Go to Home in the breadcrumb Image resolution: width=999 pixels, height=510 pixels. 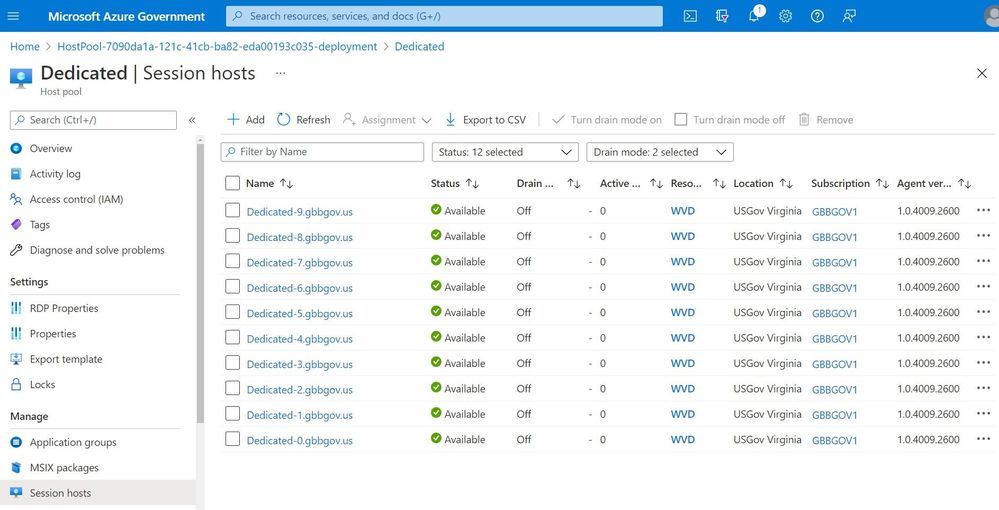(25, 47)
